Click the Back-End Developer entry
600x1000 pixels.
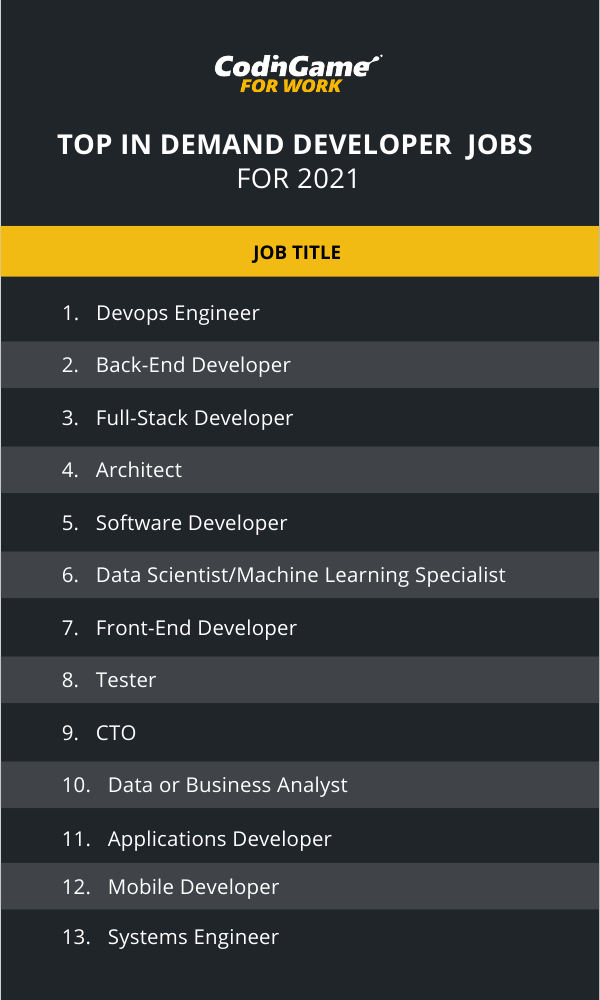[x=193, y=365]
